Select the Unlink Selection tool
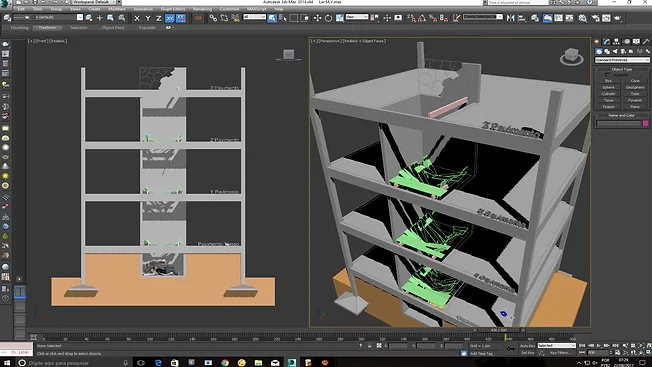The image size is (652, 367). (224, 18)
